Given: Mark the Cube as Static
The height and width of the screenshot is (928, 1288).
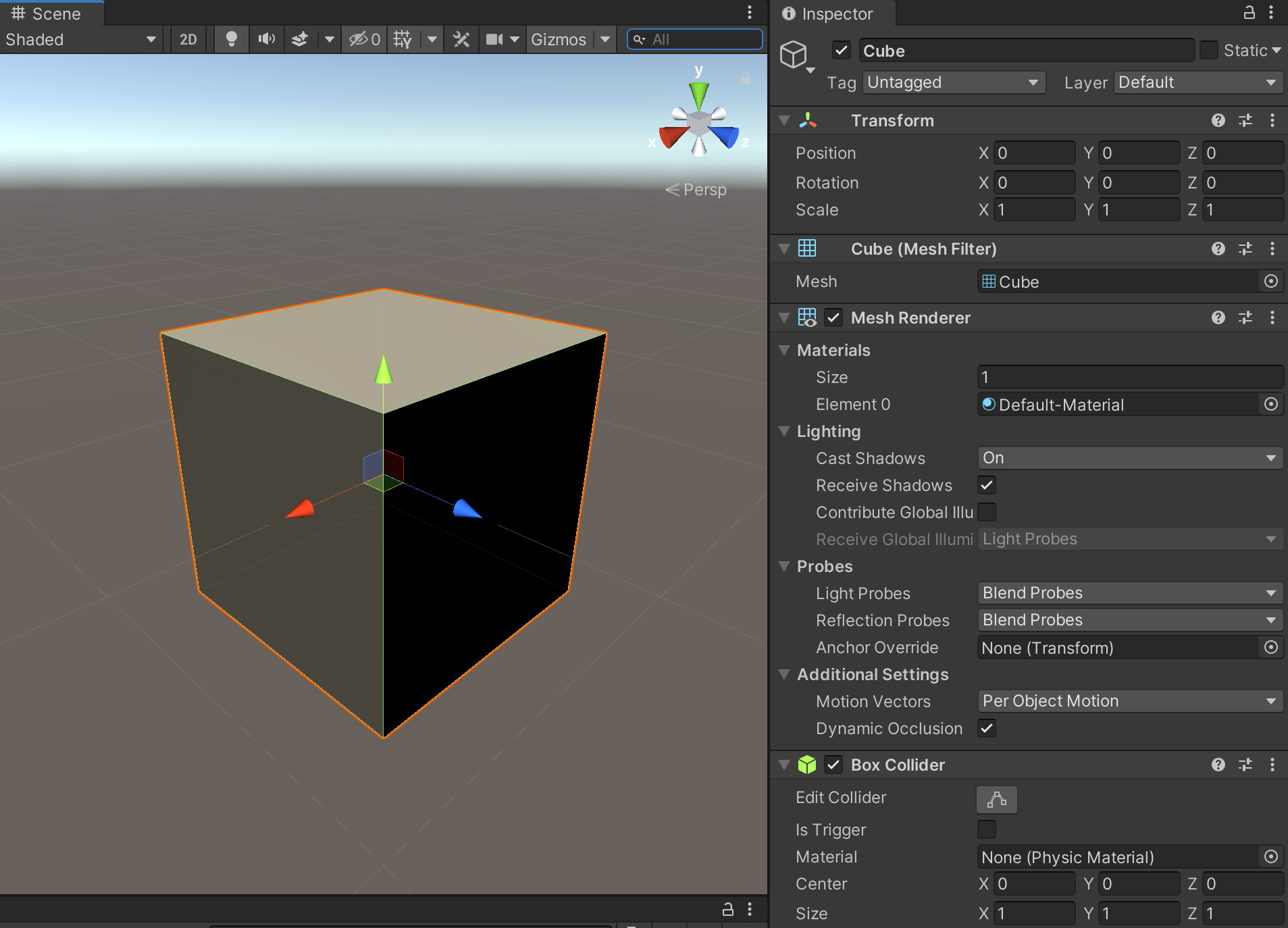Looking at the screenshot, I should point(1208,51).
